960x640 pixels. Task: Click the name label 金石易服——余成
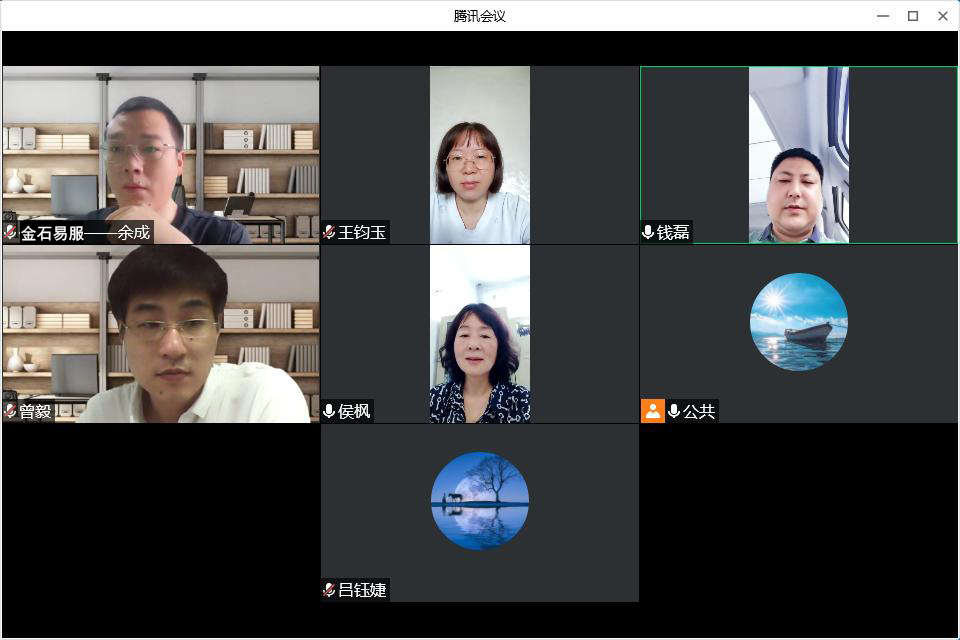point(86,233)
